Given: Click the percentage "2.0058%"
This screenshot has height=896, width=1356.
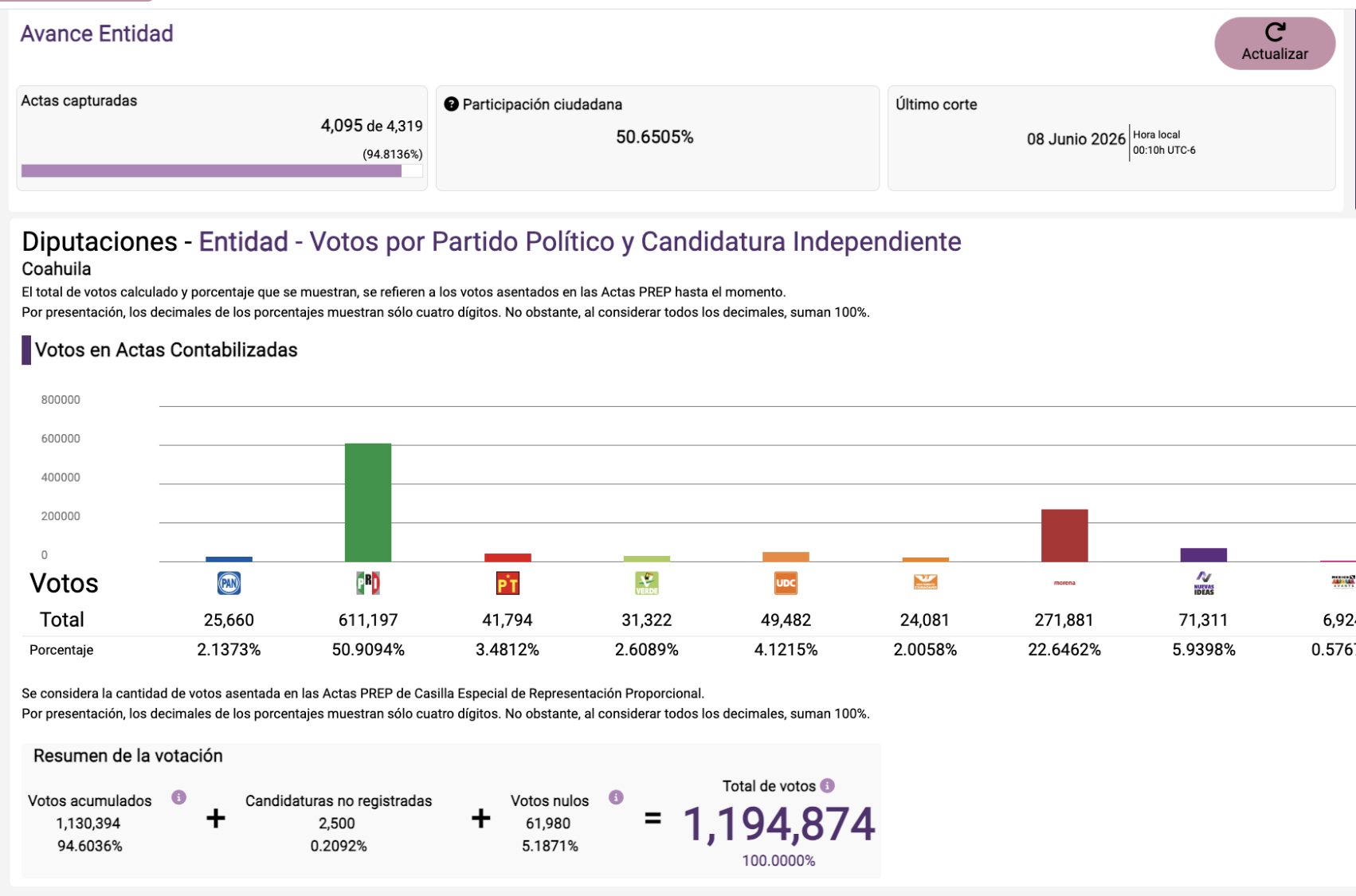Looking at the screenshot, I should [x=925, y=650].
